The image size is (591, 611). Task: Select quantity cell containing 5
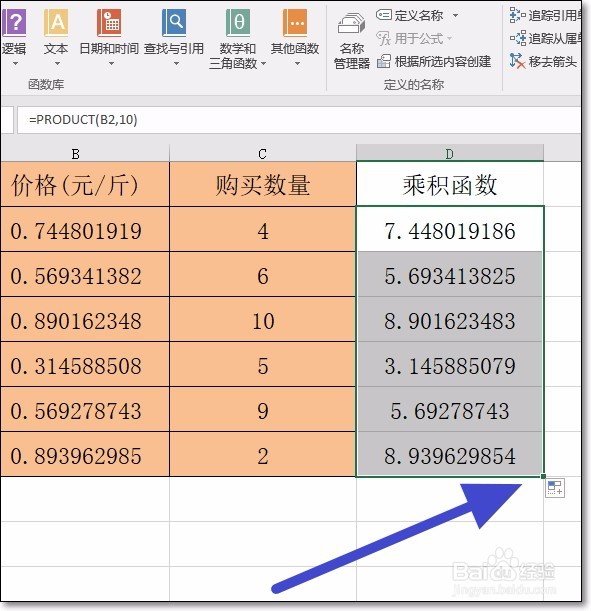tap(263, 364)
